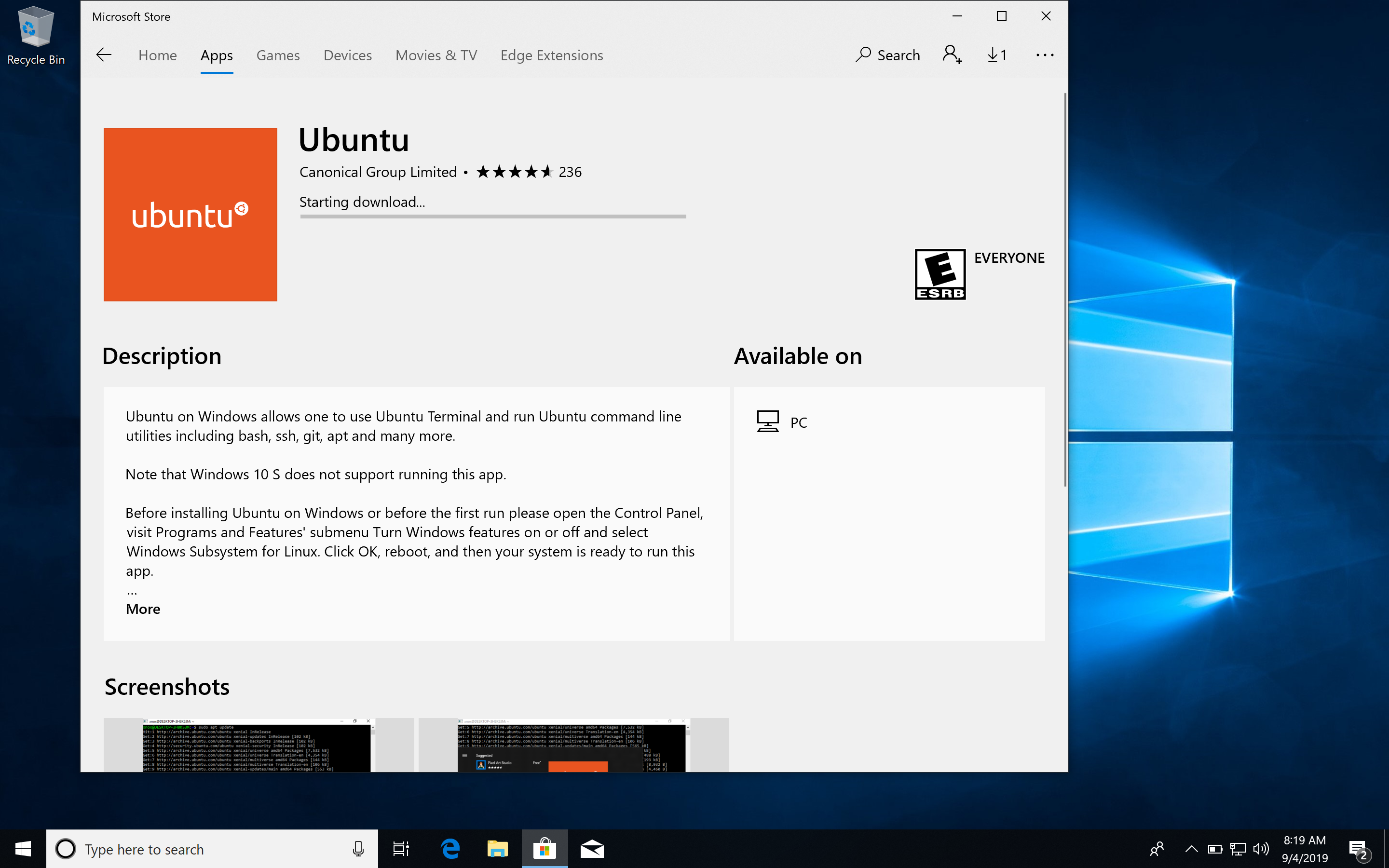Click the sign-in account icon

click(952, 55)
